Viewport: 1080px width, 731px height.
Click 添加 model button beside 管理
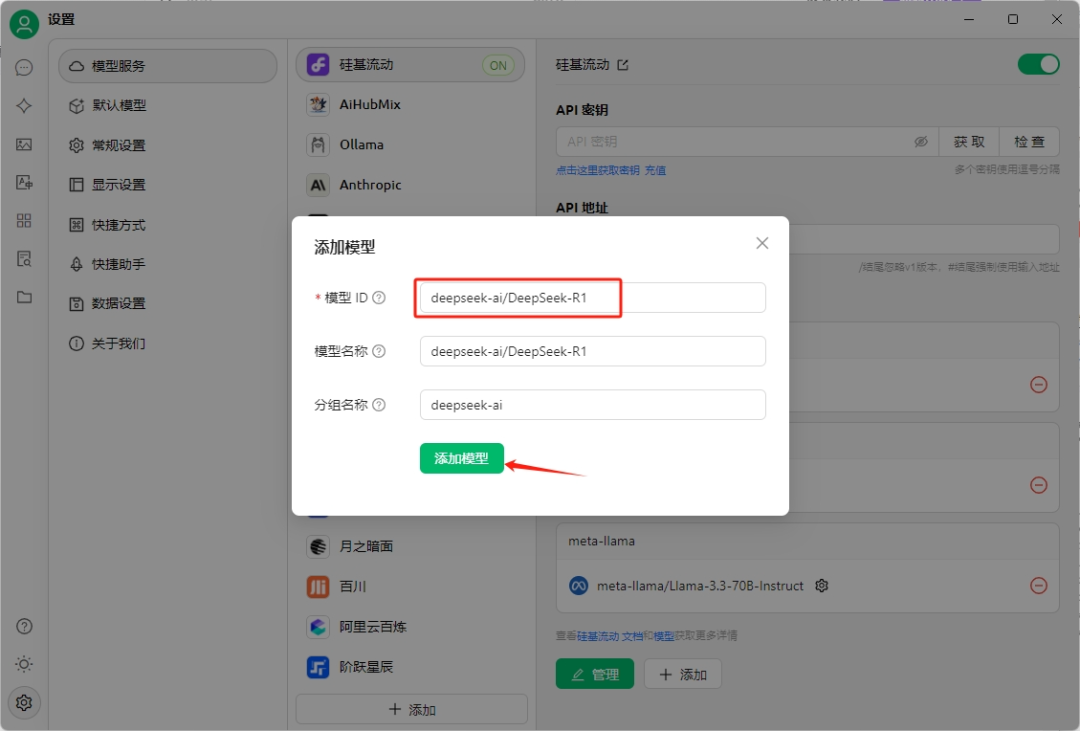click(x=683, y=675)
